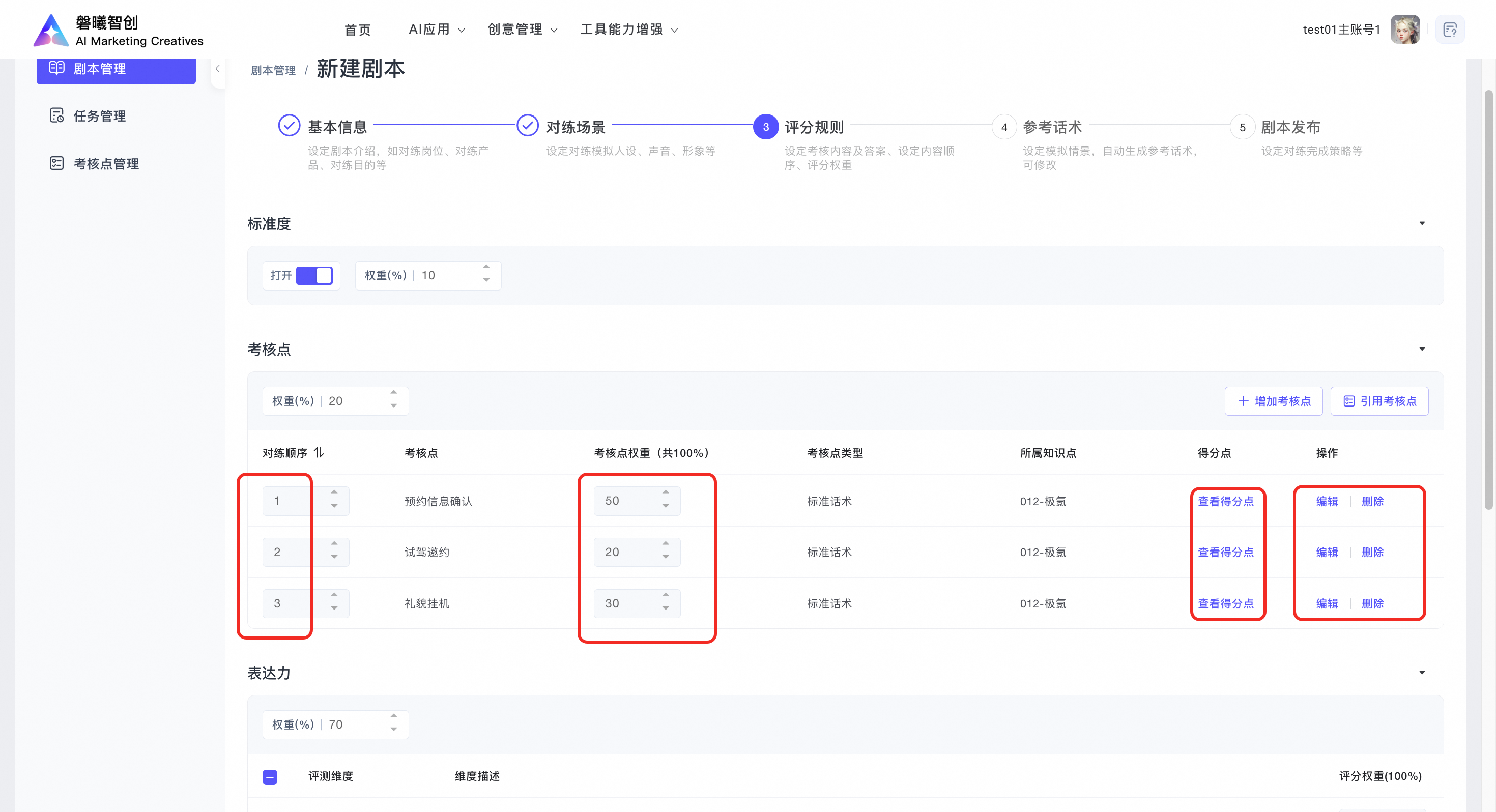Open the 工具能力增强 dropdown menu
This screenshot has width=1496, height=812.
pos(629,30)
